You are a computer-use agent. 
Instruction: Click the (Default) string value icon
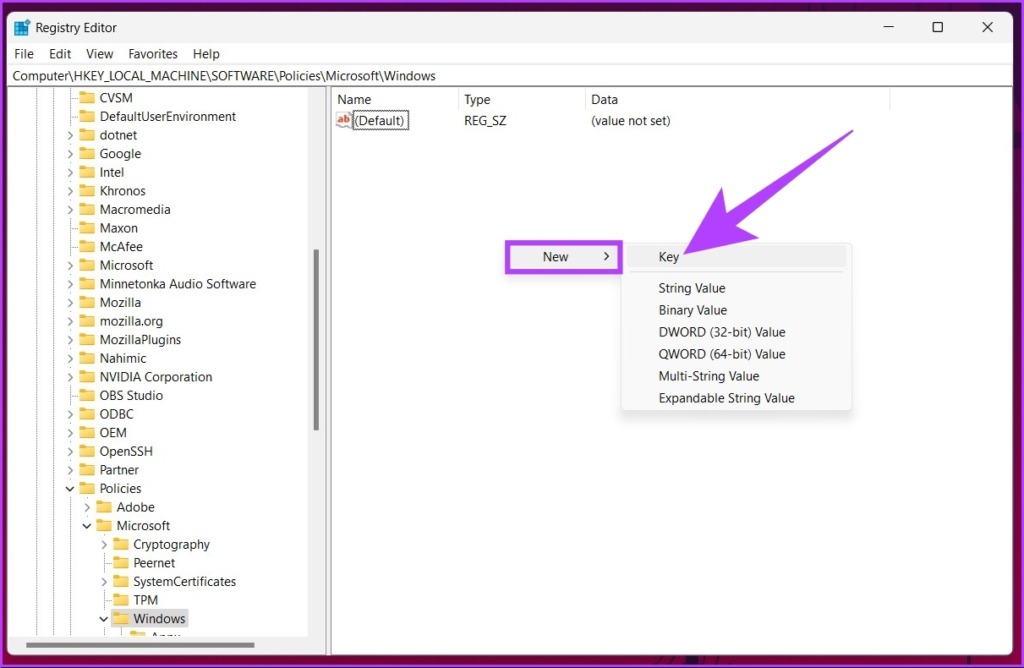(344, 121)
